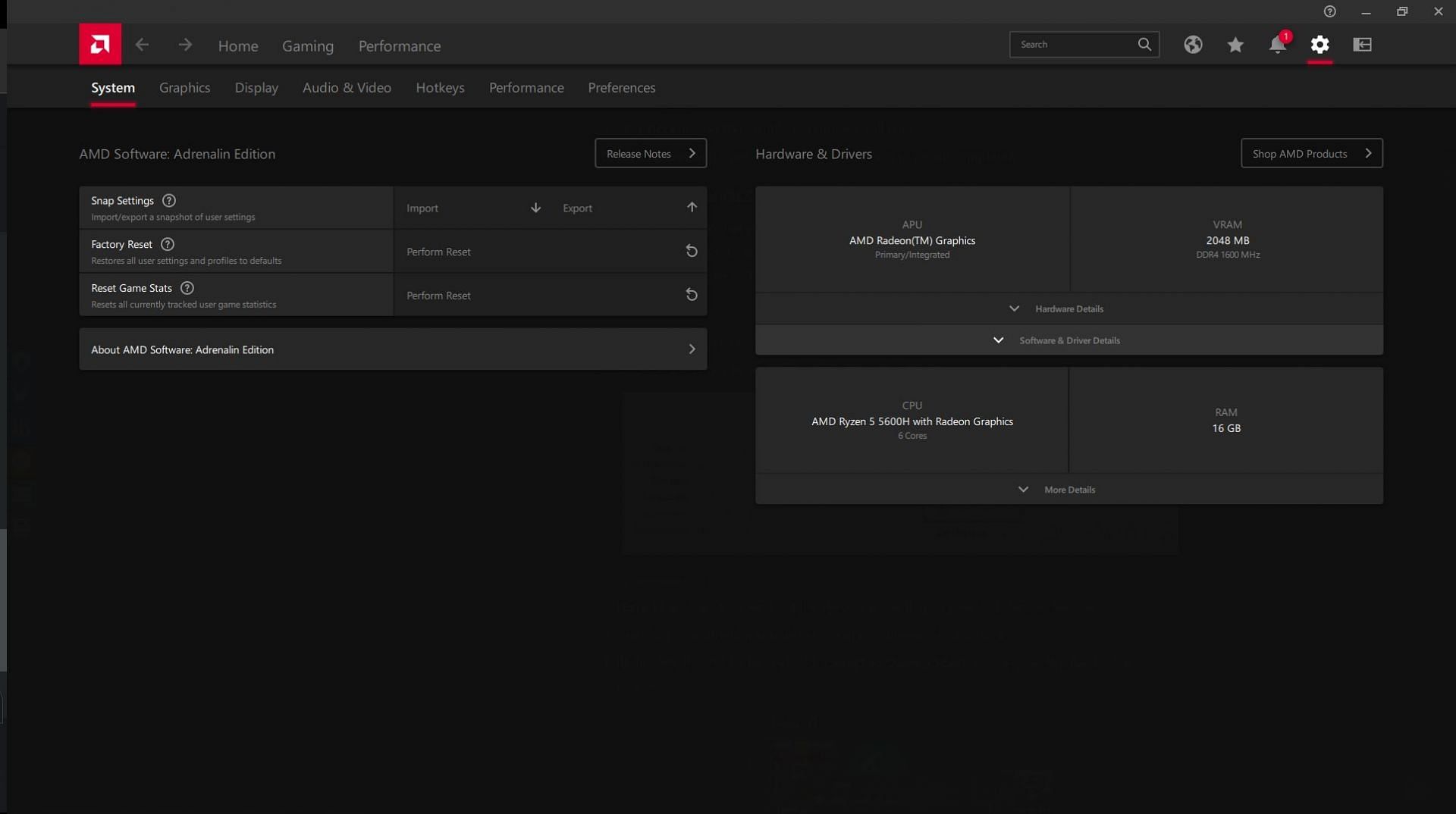
Task: Click the Export up arrow icon
Action: tap(692, 207)
